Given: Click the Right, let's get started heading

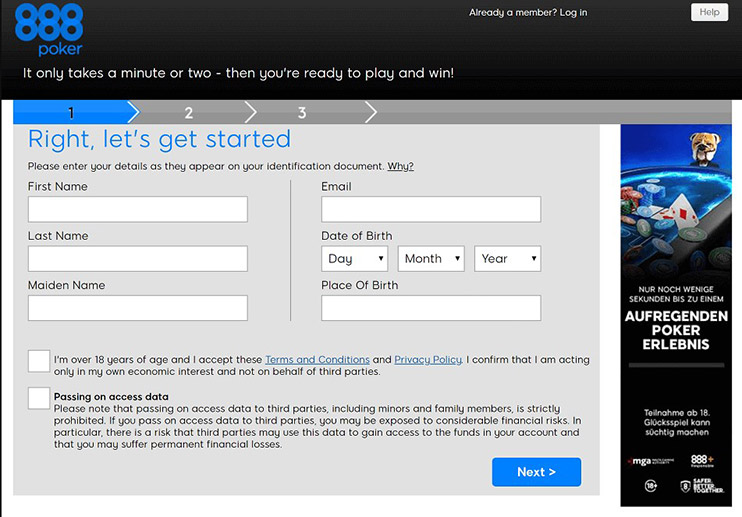Looking at the screenshot, I should coord(159,139).
